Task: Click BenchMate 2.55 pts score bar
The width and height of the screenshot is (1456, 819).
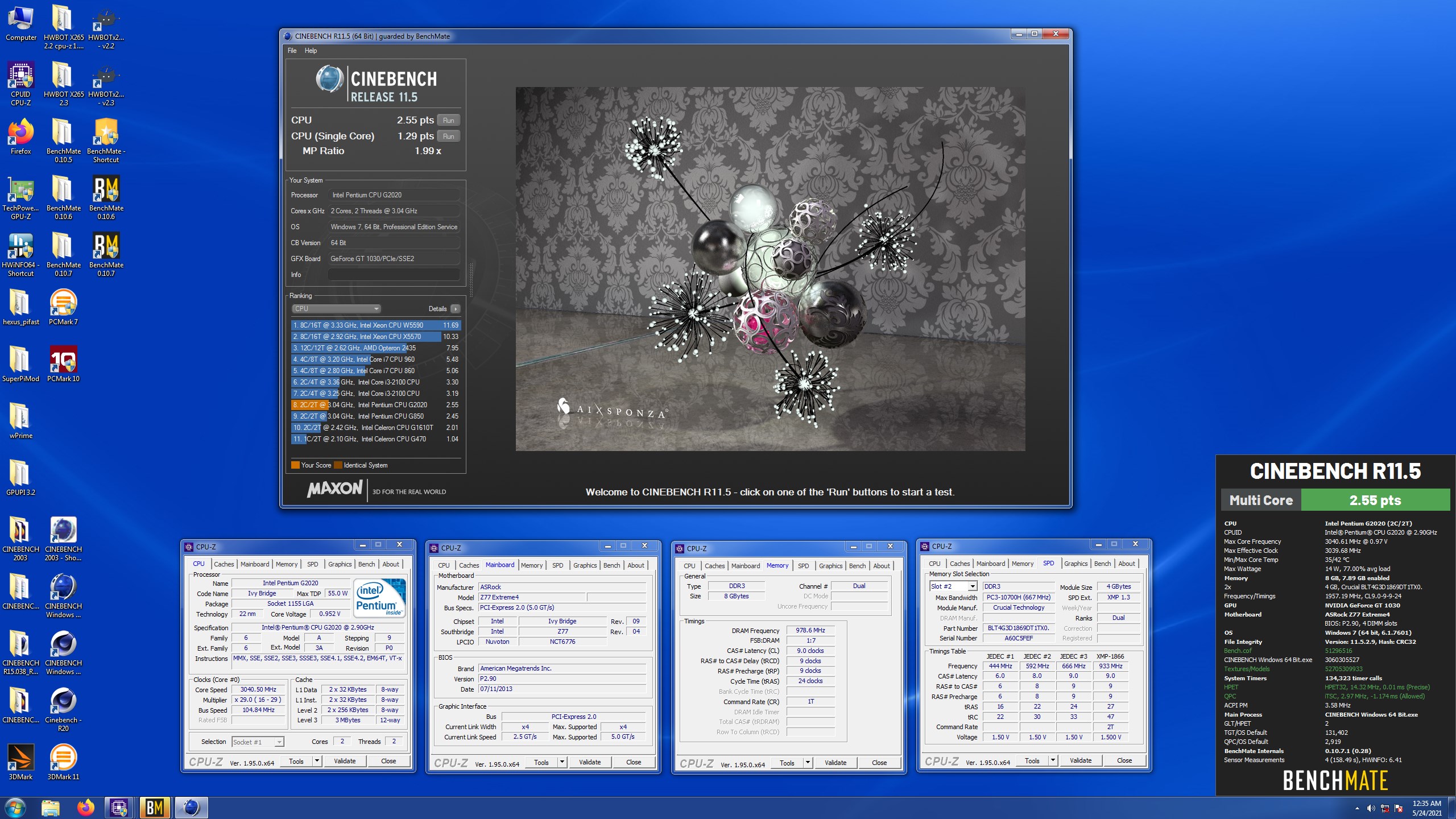Action: (1375, 500)
